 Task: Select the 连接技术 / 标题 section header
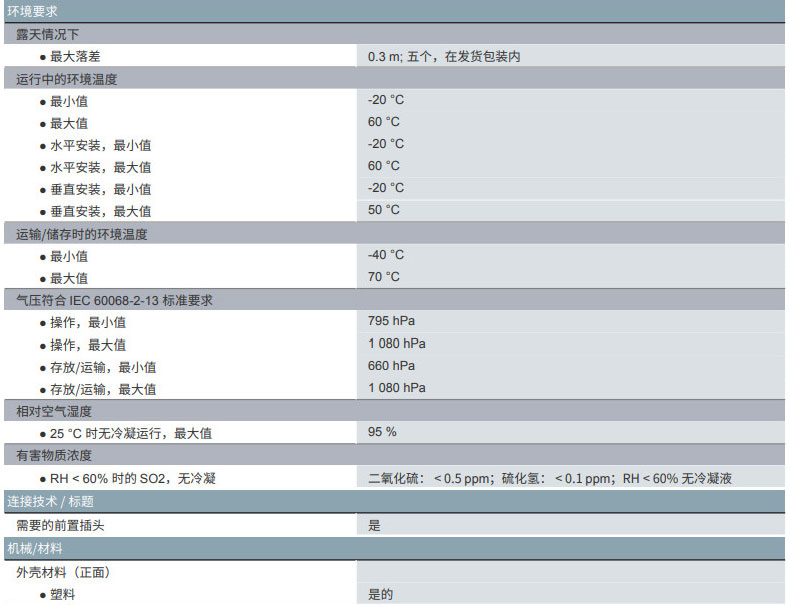[50, 501]
